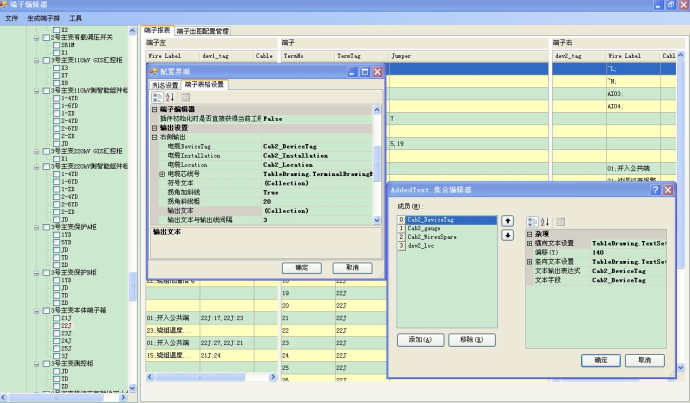Click the help question mark in AddedText editor
690x403 pixels.
(x=655, y=189)
